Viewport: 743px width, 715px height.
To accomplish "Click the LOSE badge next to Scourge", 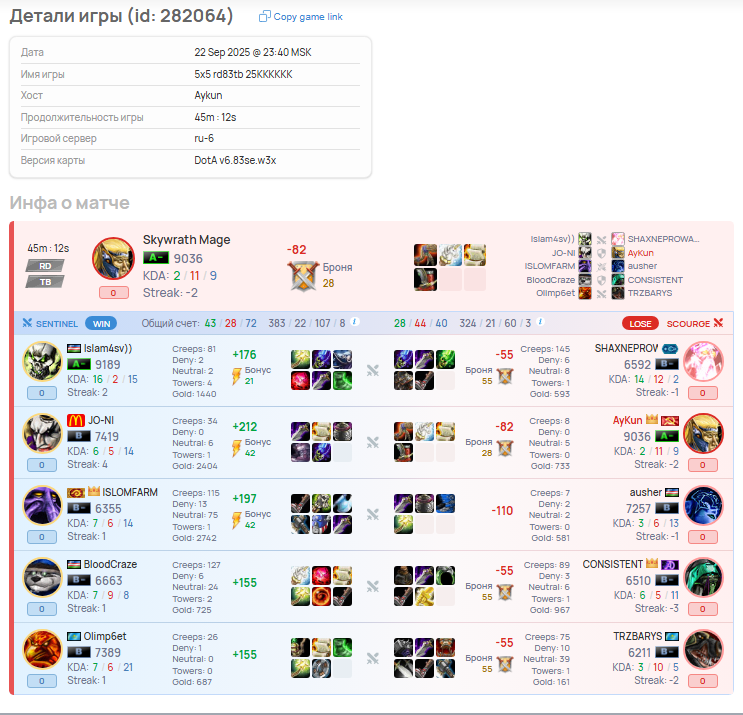I will 640,324.
